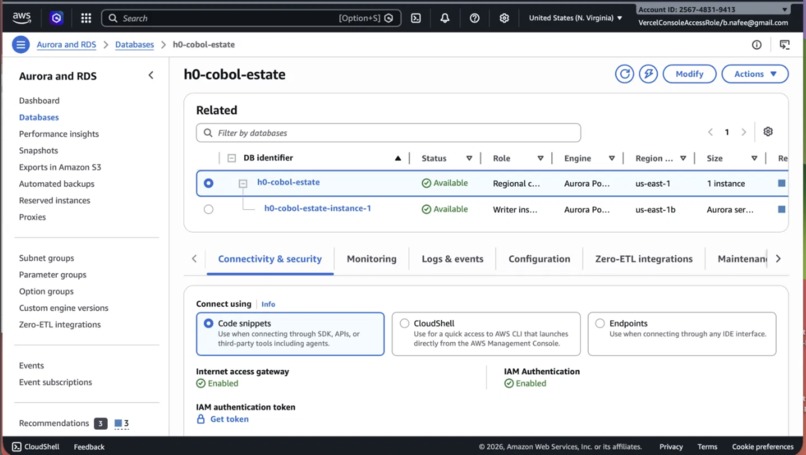Sort by Role column arrow
Image resolution: width=806 pixels, height=455 pixels.
point(540,158)
